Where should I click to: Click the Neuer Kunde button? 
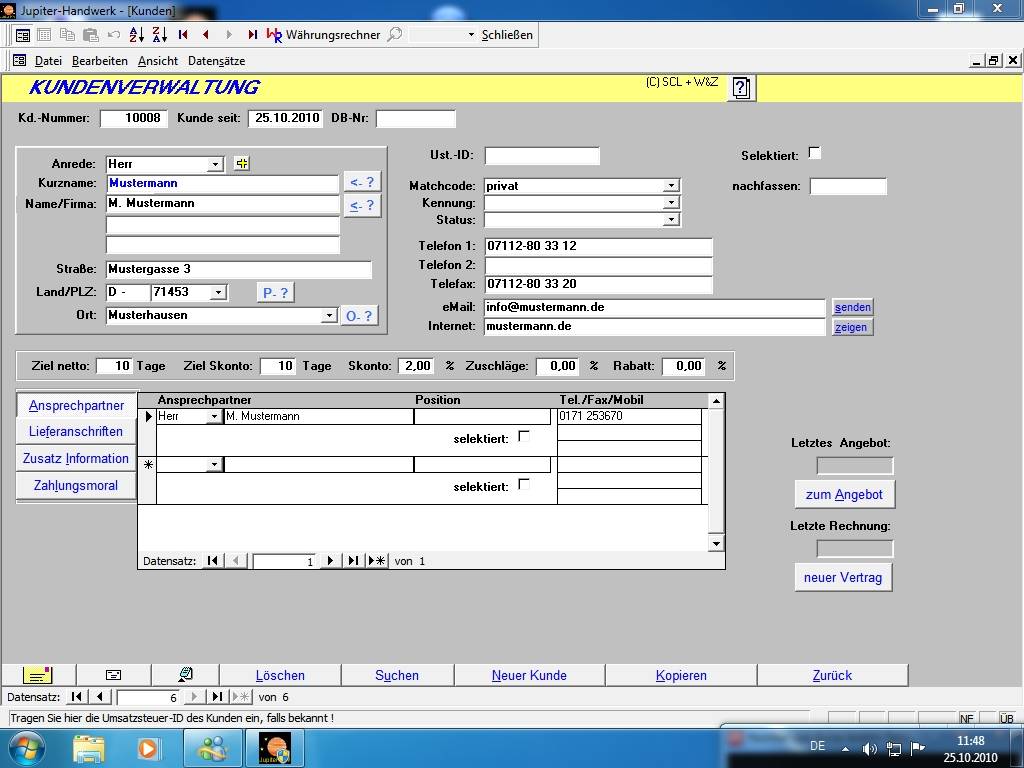coord(529,675)
